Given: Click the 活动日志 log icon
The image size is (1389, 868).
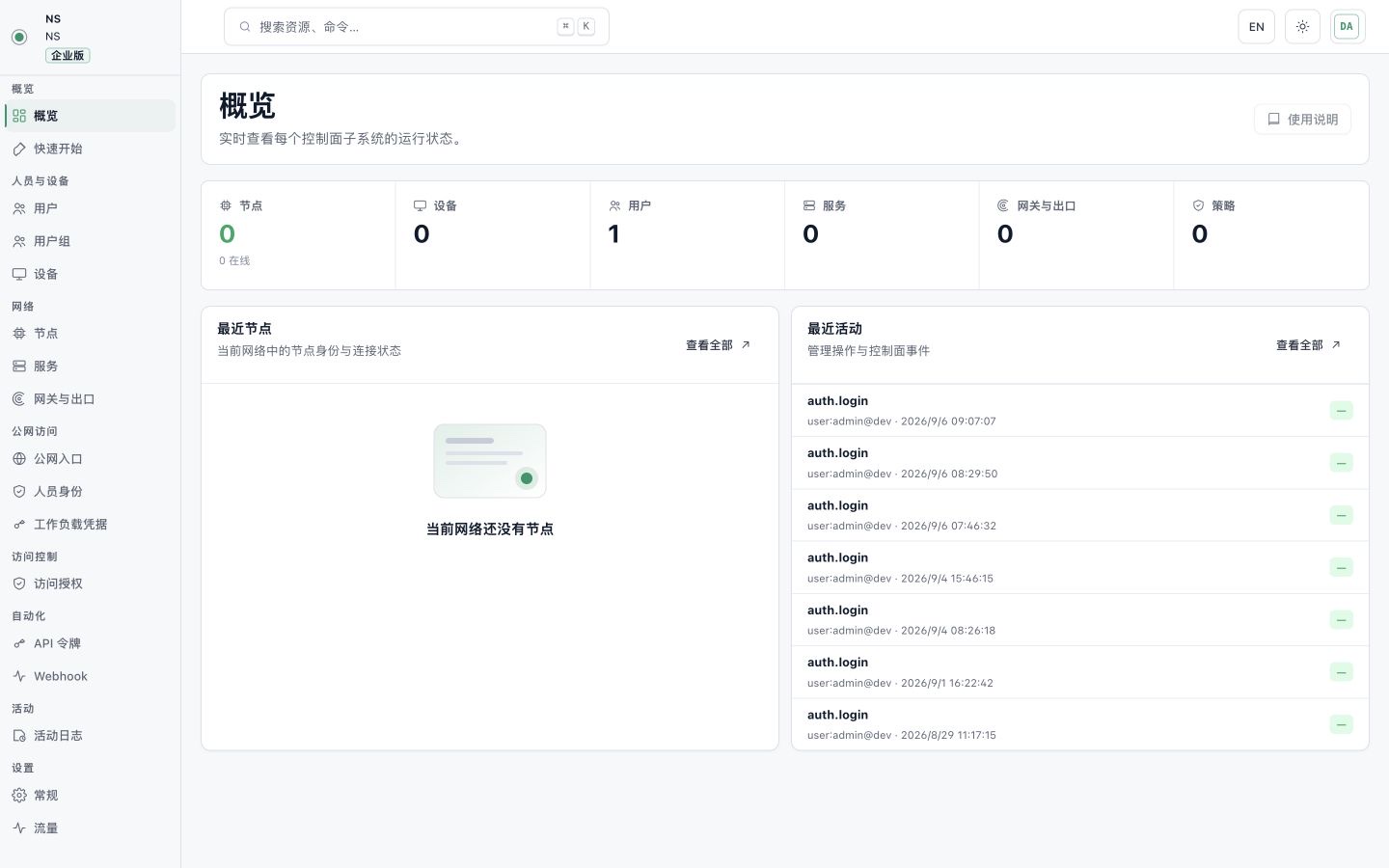Looking at the screenshot, I should [x=19, y=736].
